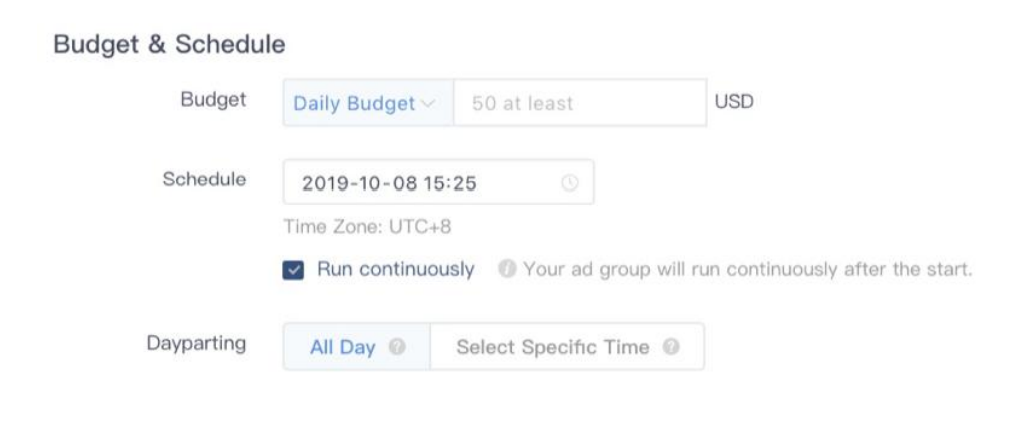This screenshot has width=1033, height=425.
Task: Click the help icon next to All Day
Action: tap(397, 348)
